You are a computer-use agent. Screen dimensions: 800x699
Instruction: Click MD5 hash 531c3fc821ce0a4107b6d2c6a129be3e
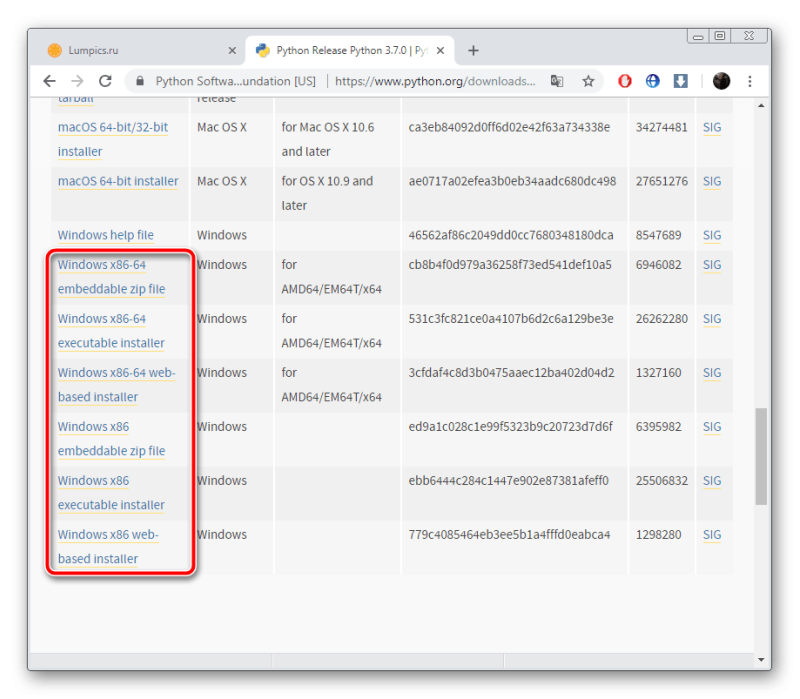tap(511, 319)
